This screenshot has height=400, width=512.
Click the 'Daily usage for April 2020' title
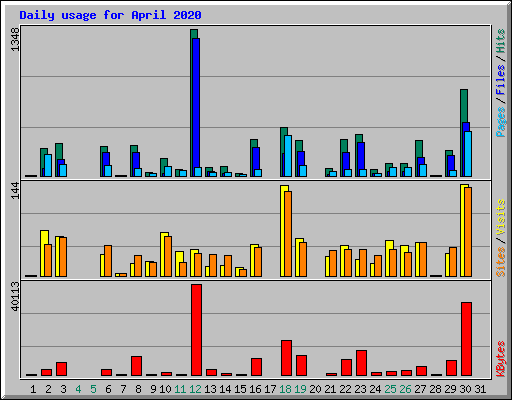click(x=110, y=15)
